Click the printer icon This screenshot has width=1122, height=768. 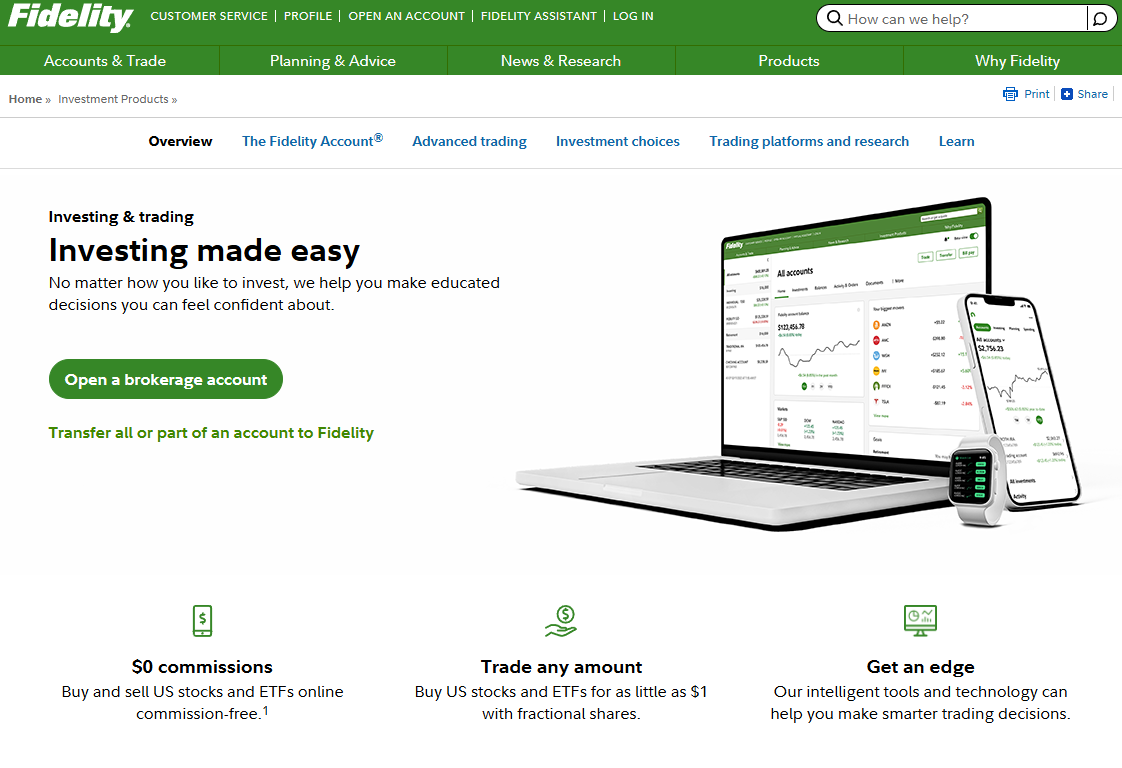point(1010,94)
